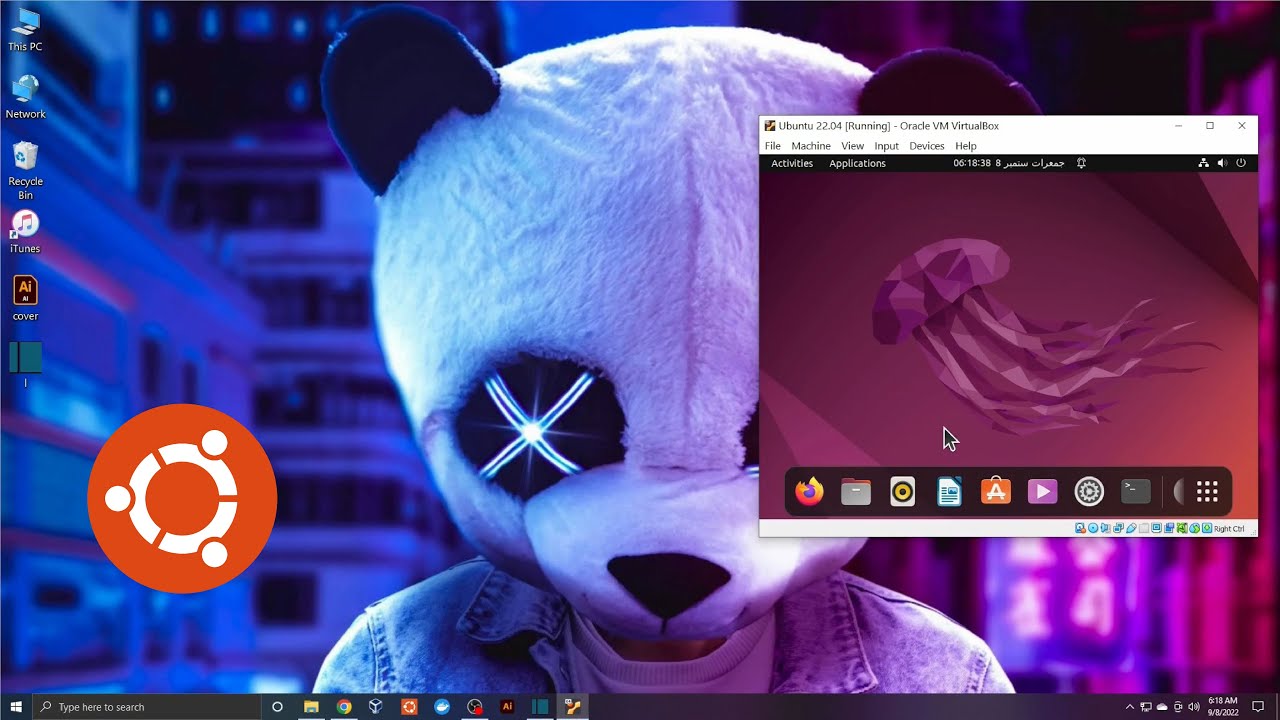Screen dimensions: 1280x720
Task: Open the Ubuntu system menu with power icon
Action: pos(1241,163)
